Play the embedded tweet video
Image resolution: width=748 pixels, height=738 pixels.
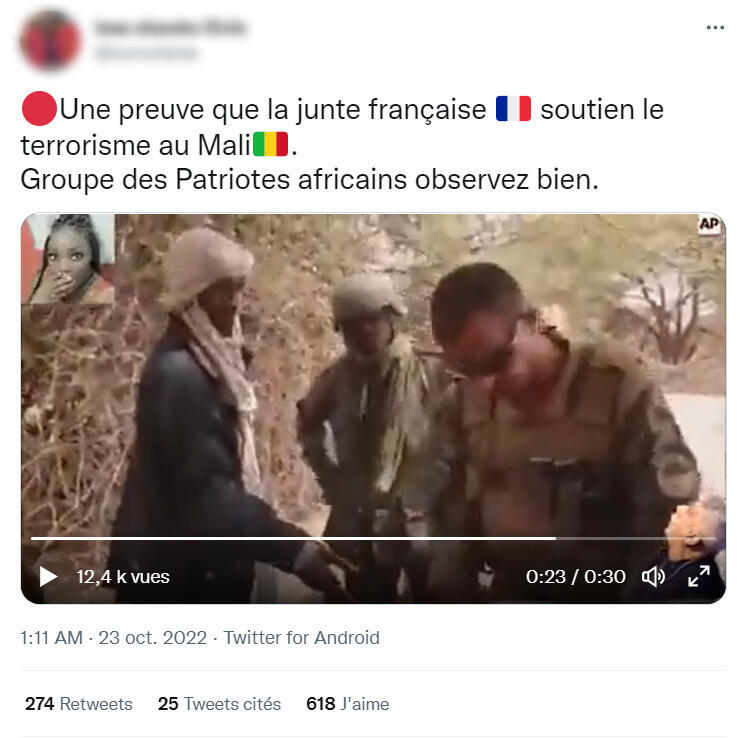pyautogui.click(x=48, y=576)
